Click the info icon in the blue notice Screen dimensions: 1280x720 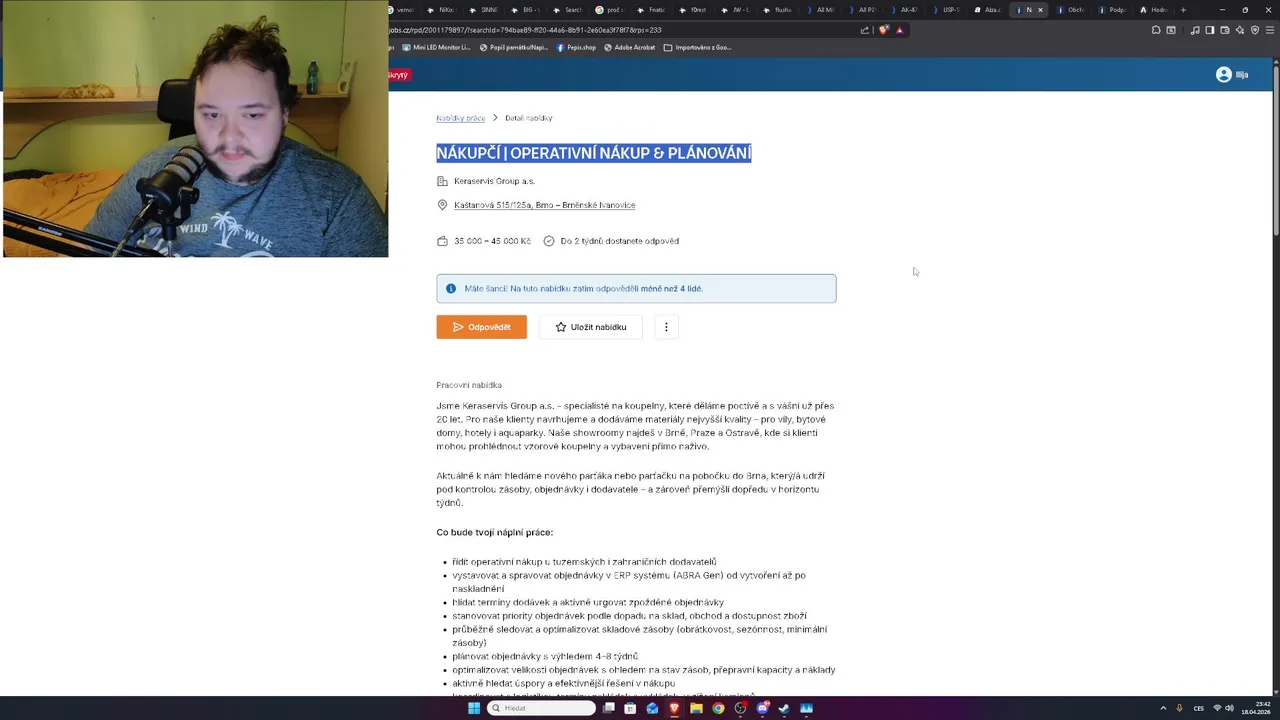click(x=450, y=288)
